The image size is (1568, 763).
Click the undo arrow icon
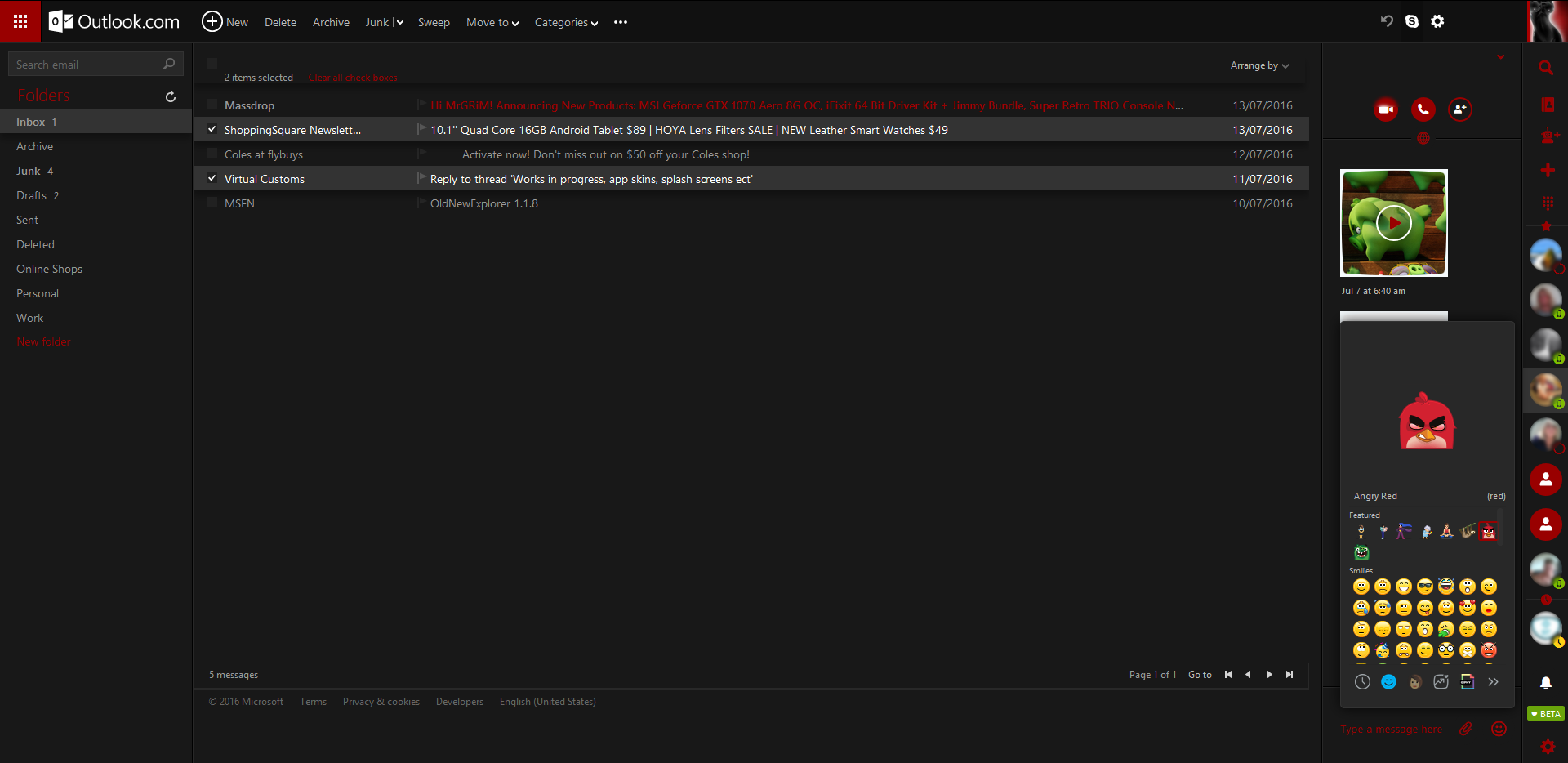click(x=1387, y=21)
